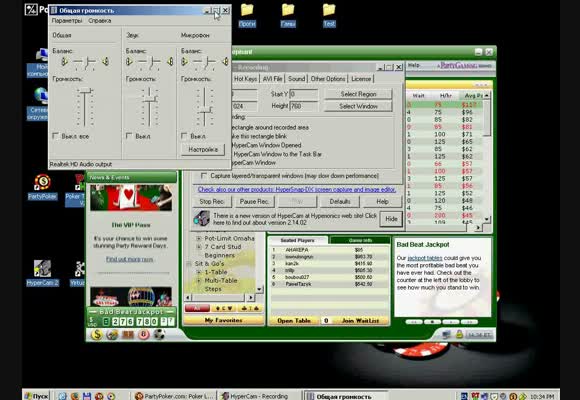Screen dimensions: 580x400
Task: Click the Select Window button
Action: click(x=358, y=106)
